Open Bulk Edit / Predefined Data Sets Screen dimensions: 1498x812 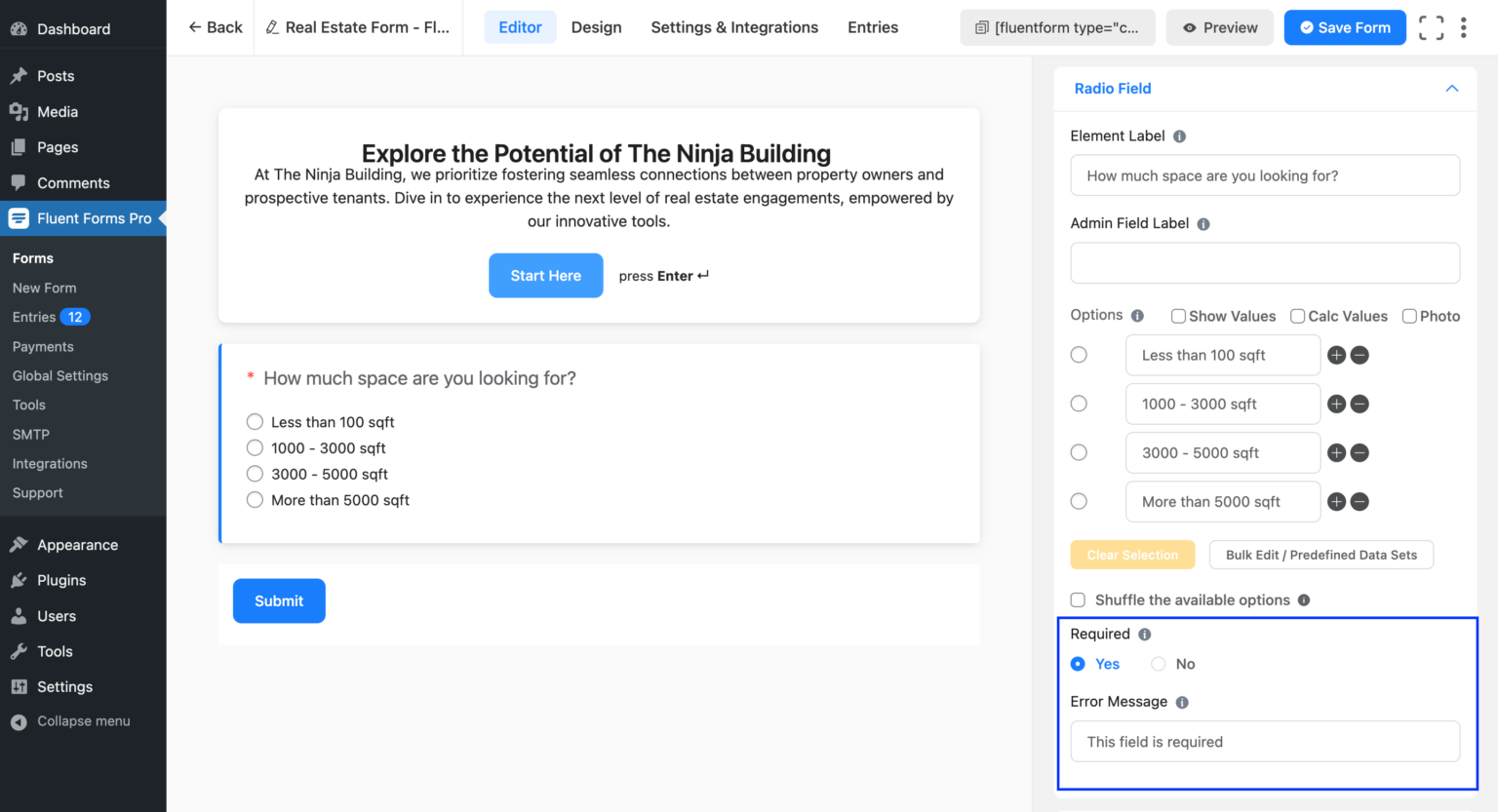(x=1321, y=555)
